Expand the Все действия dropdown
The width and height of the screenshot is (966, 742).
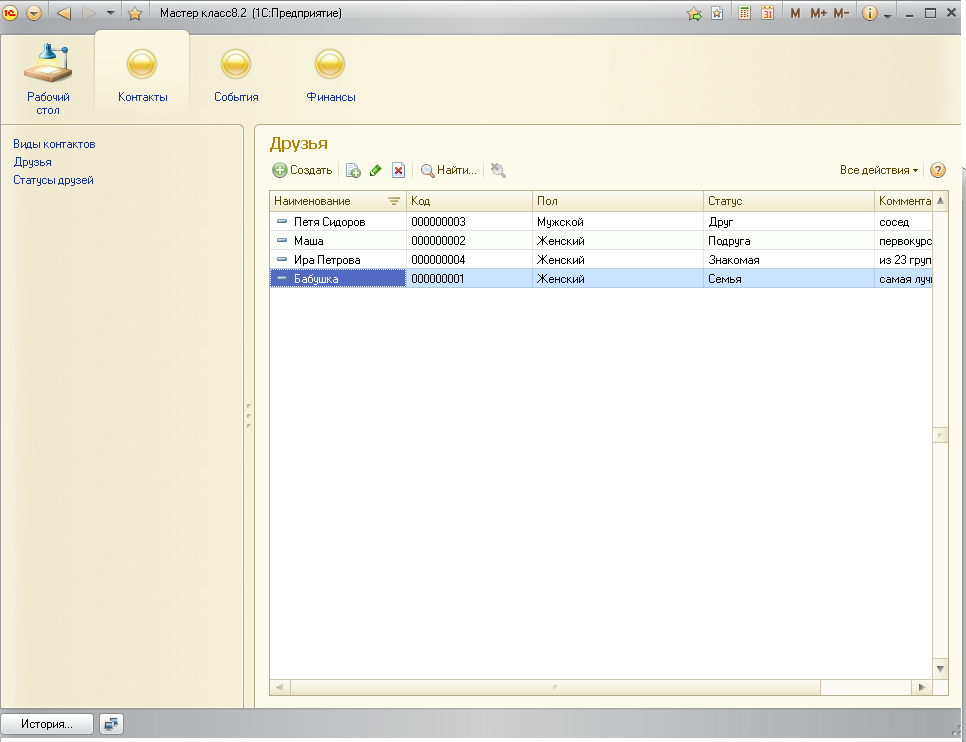tap(879, 171)
